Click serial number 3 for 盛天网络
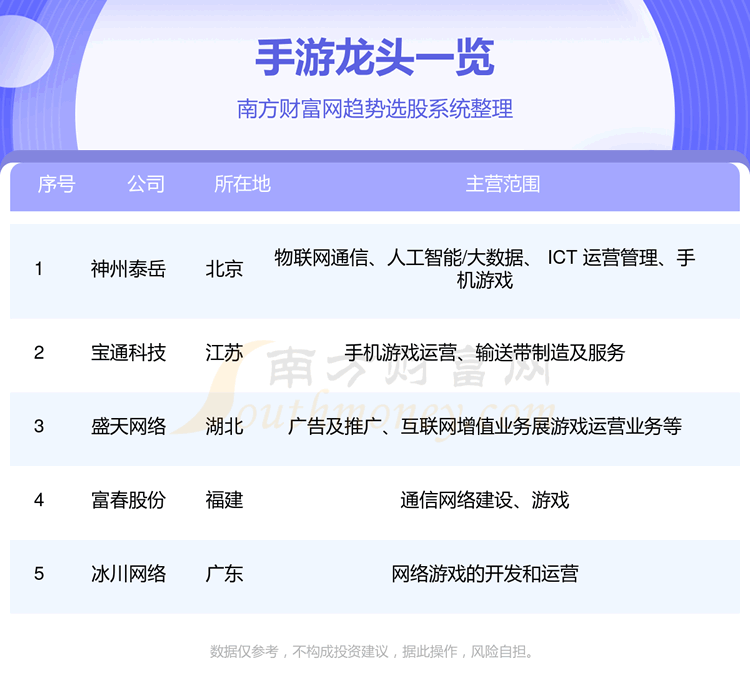 pyautogui.click(x=39, y=427)
